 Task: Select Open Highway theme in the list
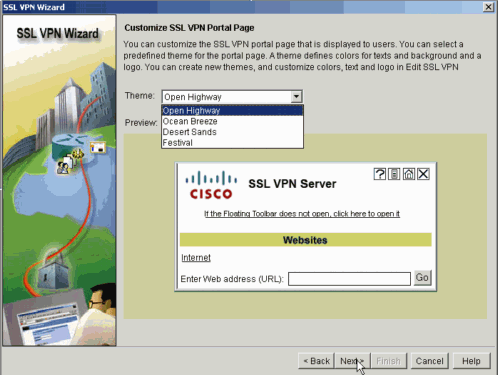click(x=232, y=110)
